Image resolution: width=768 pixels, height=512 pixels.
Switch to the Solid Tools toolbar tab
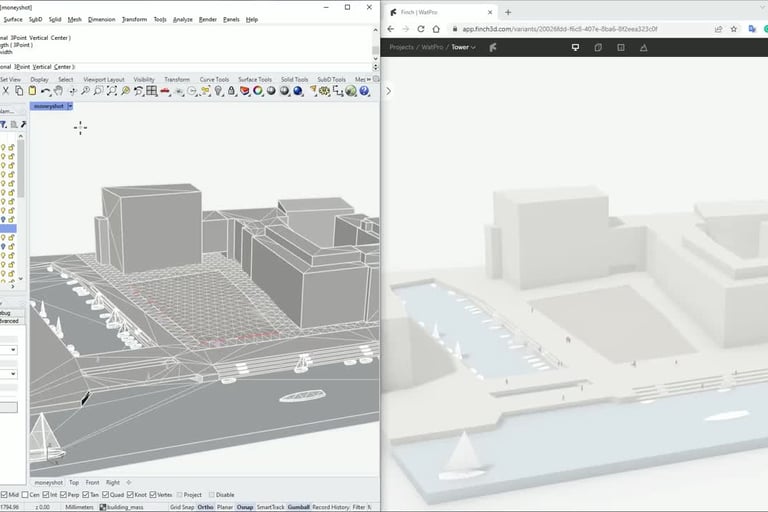[x=294, y=79]
